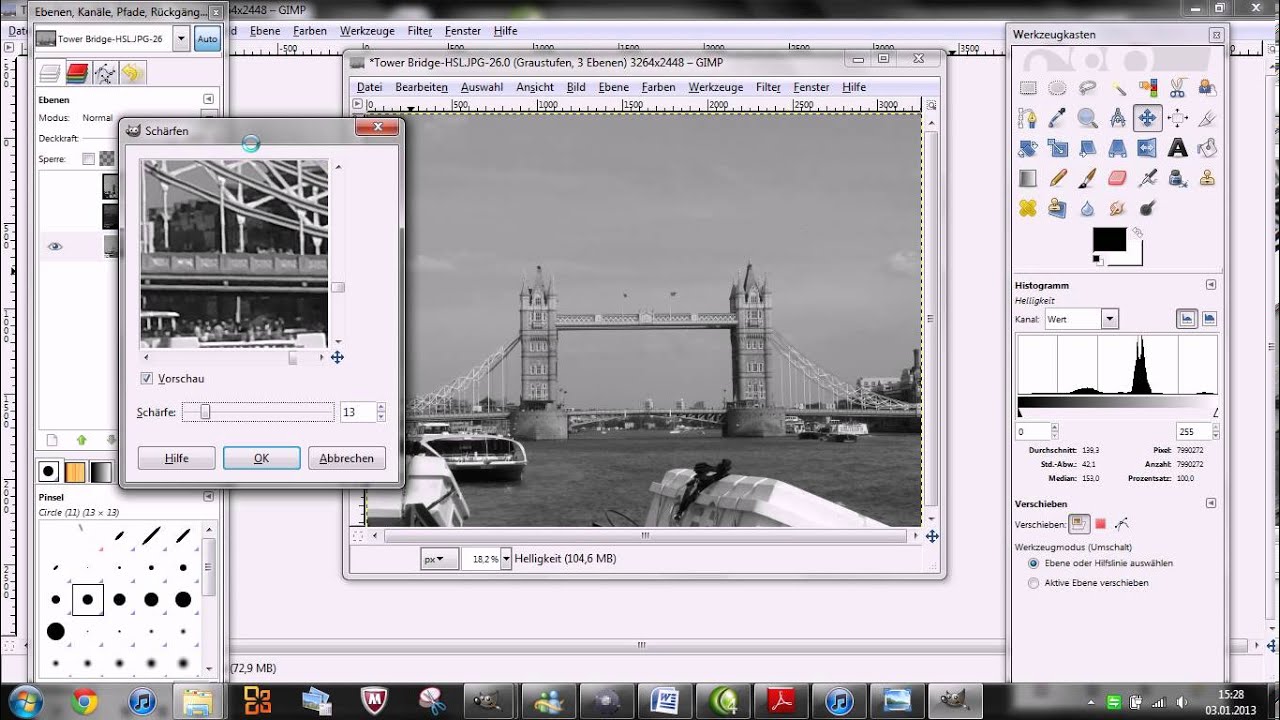Viewport: 1280px width, 720px height.
Task: Open the px unit dropdown in status bar
Action: pyautogui.click(x=439, y=559)
